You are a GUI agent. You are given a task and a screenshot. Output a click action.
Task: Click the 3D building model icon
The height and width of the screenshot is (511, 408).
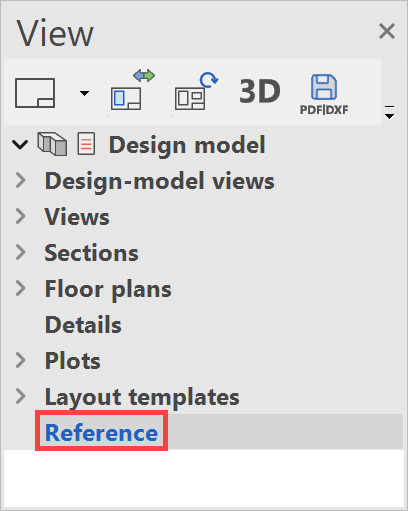(x=52, y=144)
